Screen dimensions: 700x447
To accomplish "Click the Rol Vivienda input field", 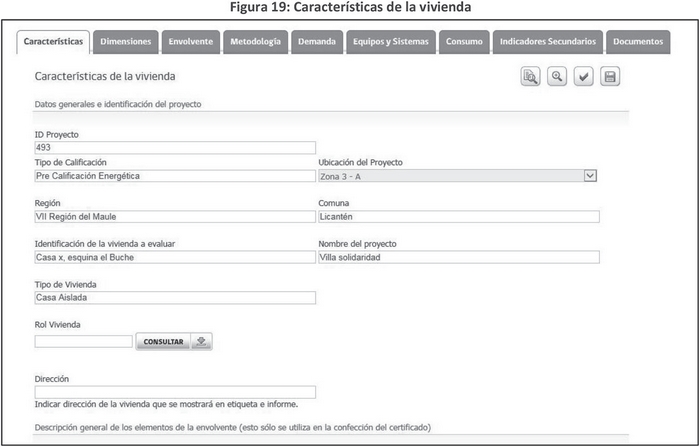I will coord(83,342).
